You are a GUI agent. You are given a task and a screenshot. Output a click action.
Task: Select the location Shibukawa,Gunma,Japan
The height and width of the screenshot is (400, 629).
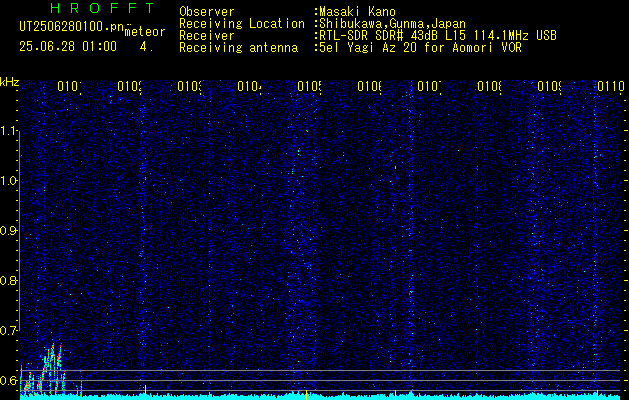pos(393,24)
